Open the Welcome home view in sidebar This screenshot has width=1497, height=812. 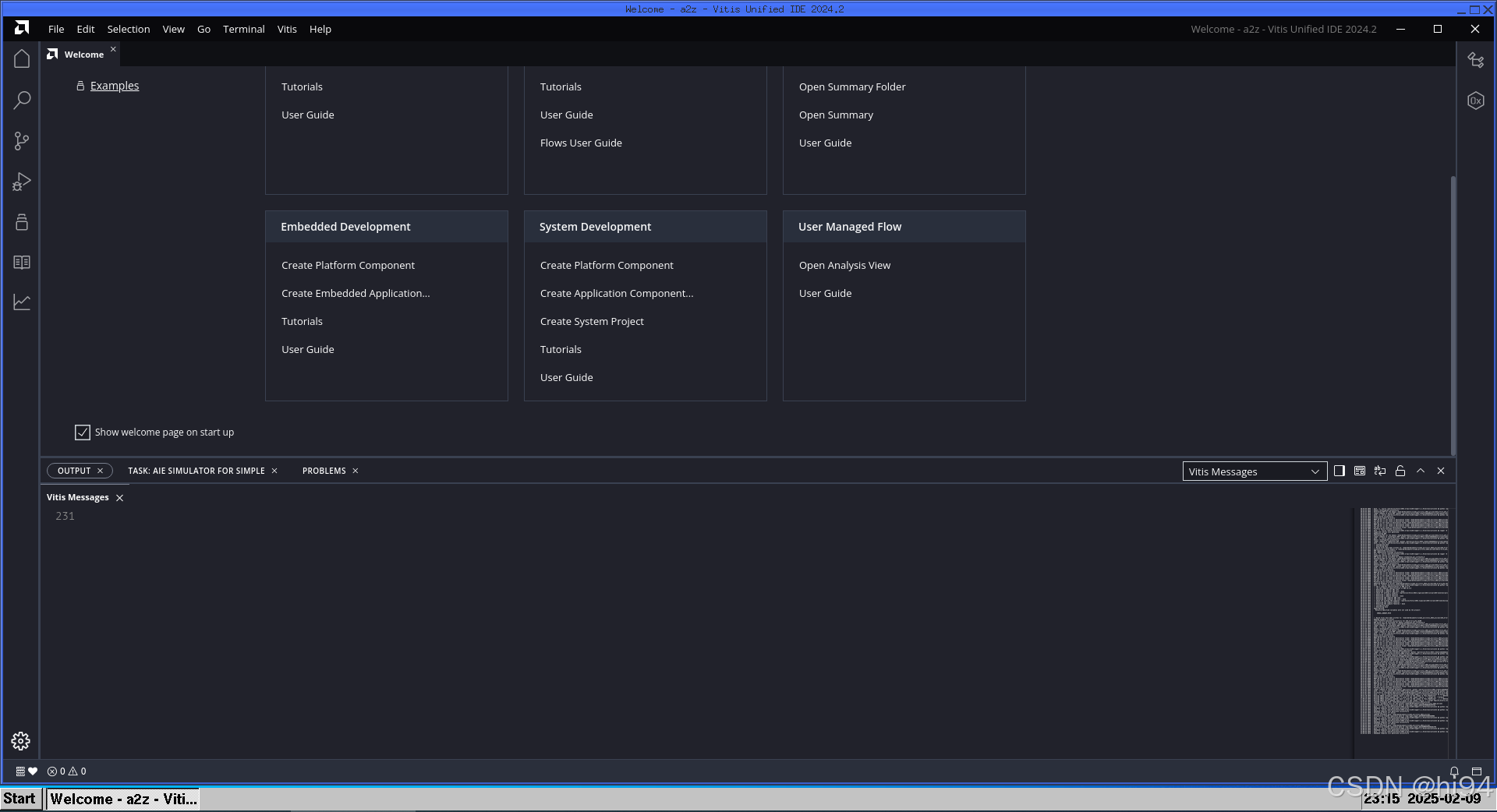click(x=22, y=59)
